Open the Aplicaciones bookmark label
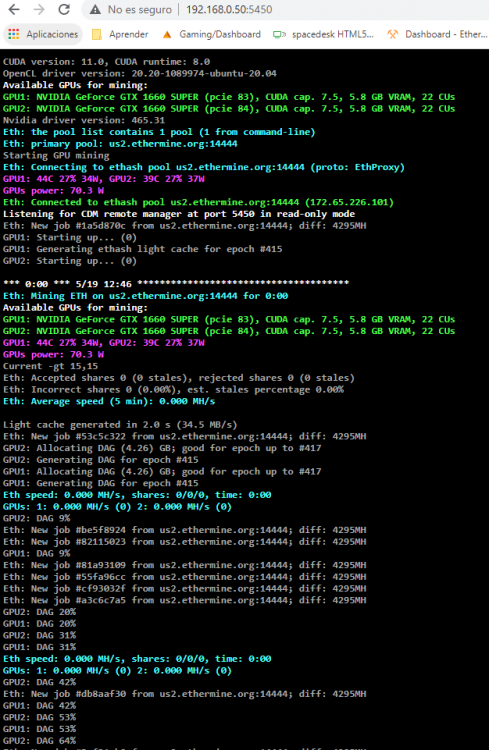Image resolution: width=489 pixels, height=750 pixels. 52,34
